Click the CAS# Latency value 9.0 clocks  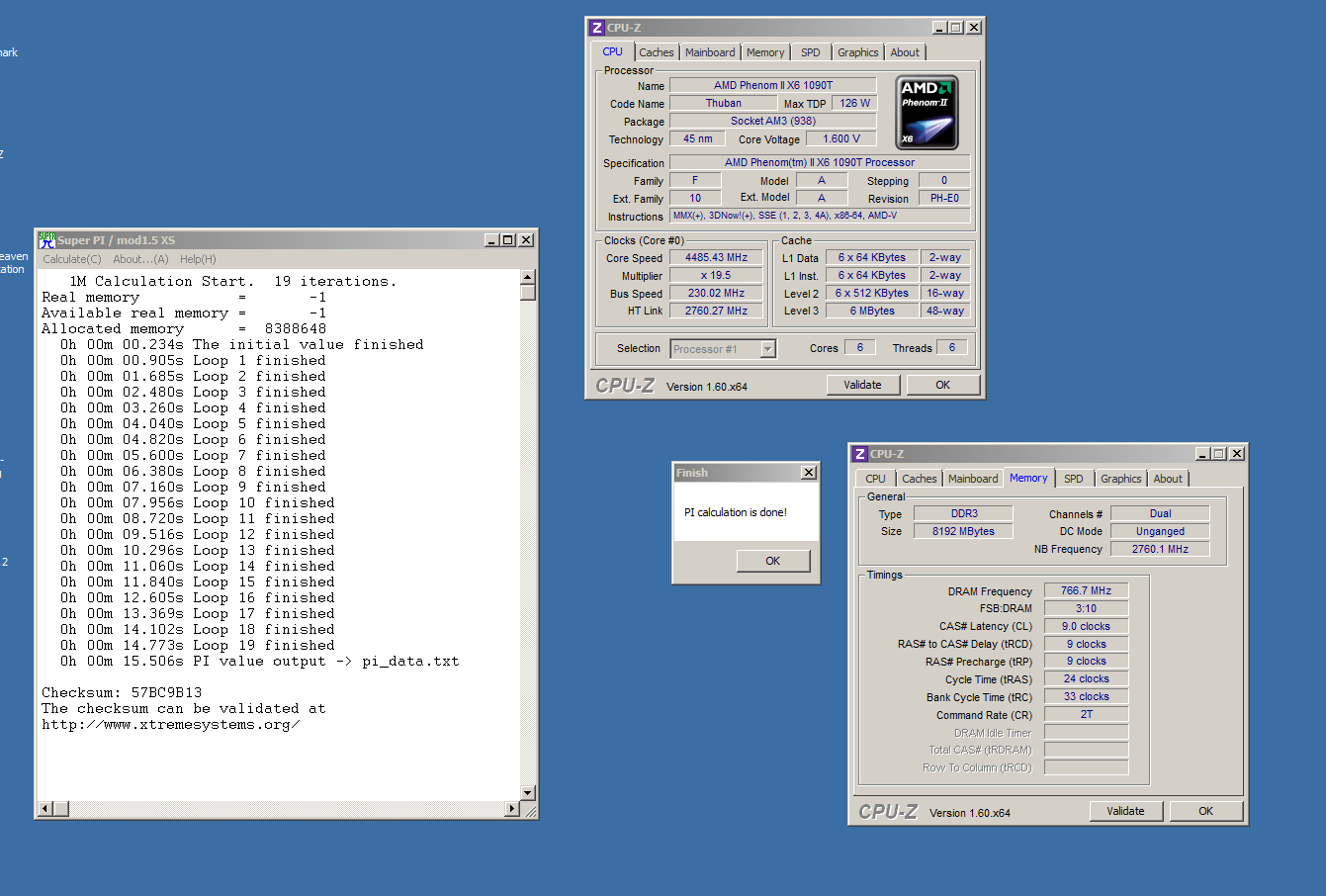click(1086, 626)
